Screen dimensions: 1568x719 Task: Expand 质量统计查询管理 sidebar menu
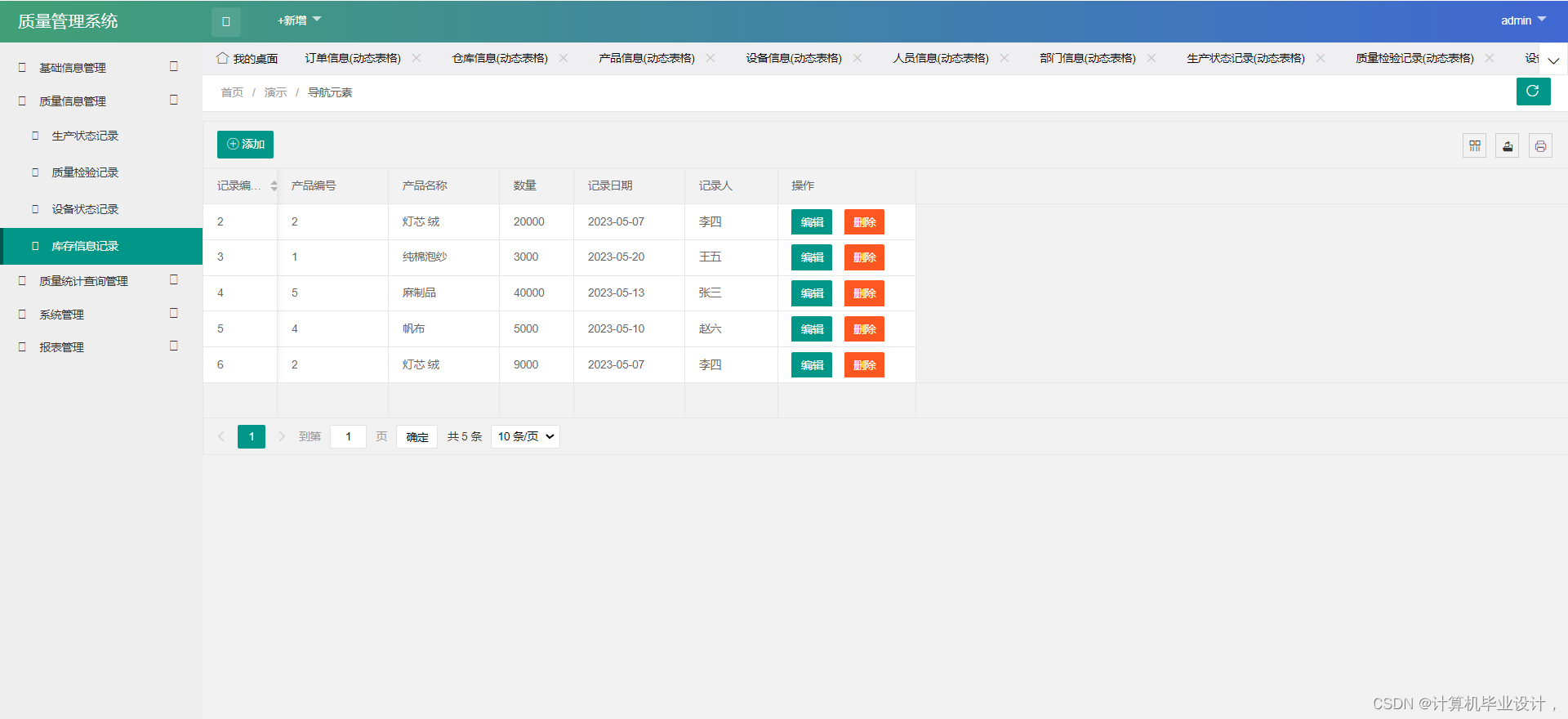click(x=101, y=281)
